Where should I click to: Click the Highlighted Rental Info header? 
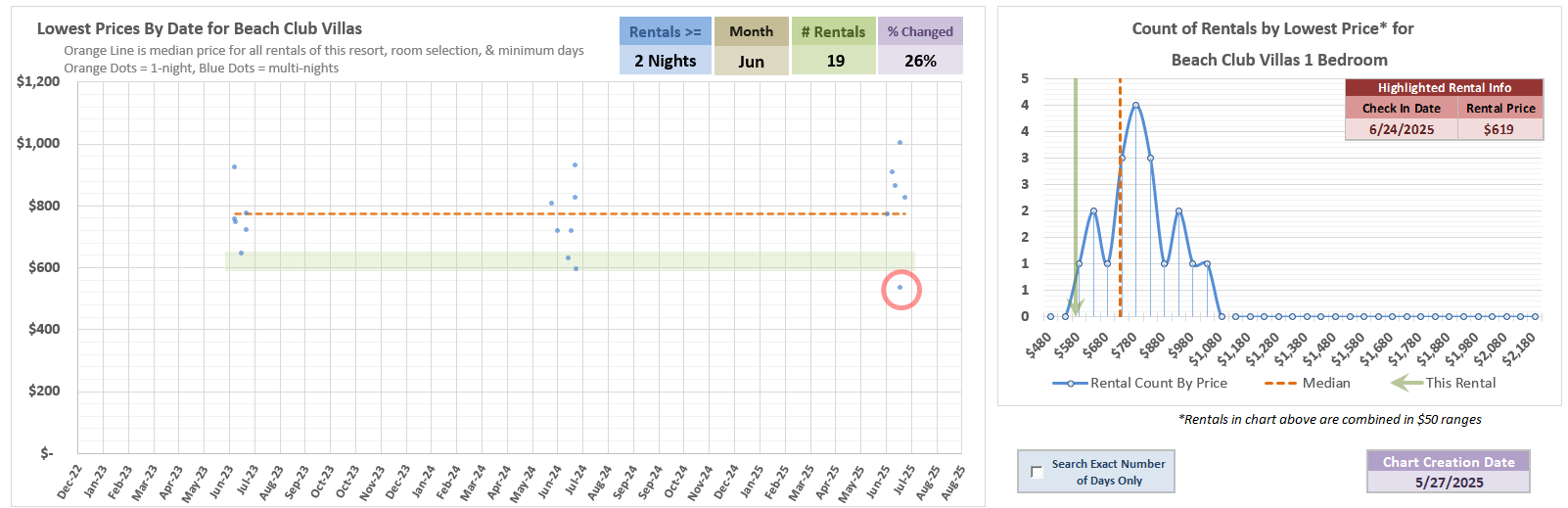point(1444,88)
